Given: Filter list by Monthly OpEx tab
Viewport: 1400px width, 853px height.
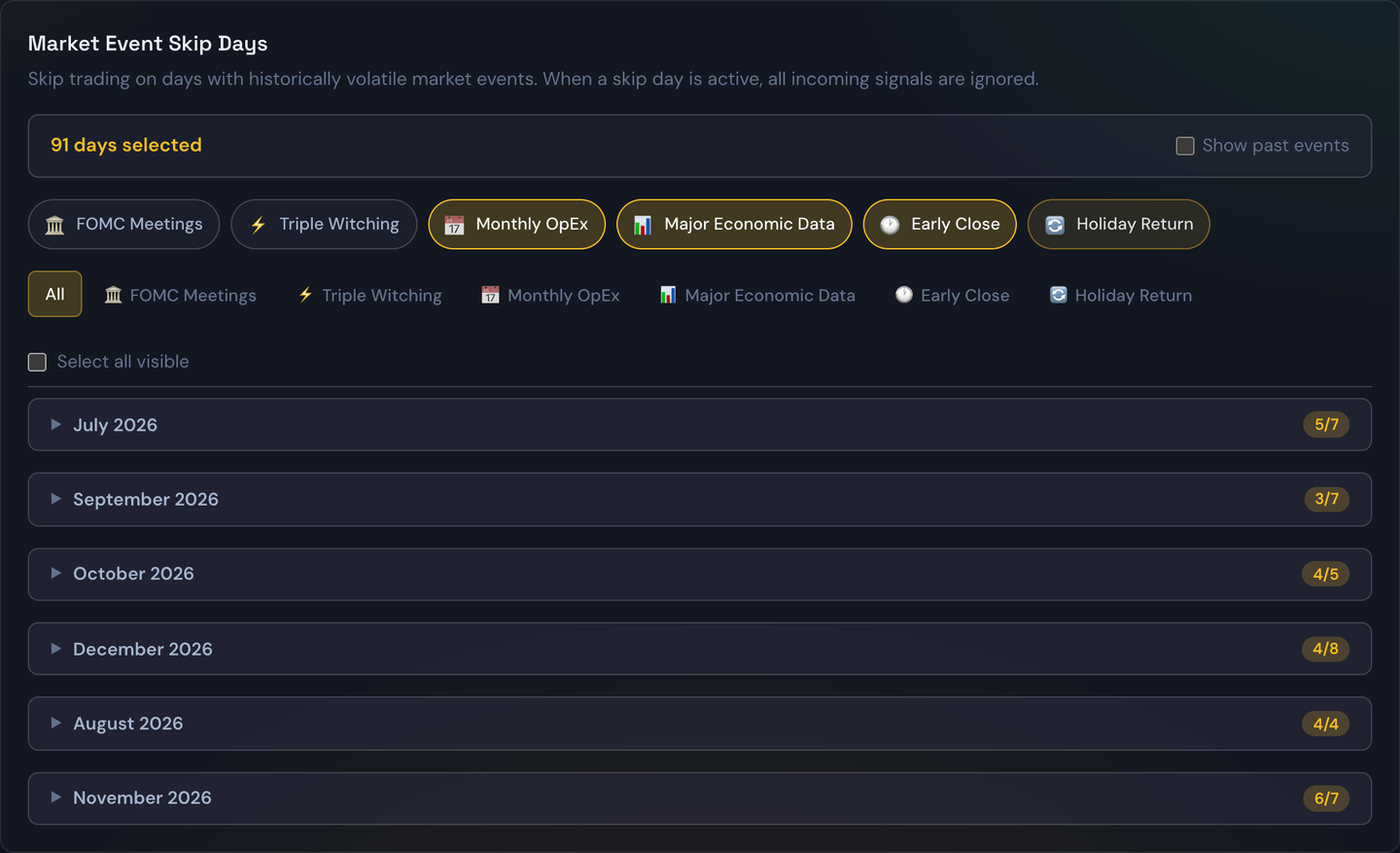Looking at the screenshot, I should click(550, 295).
